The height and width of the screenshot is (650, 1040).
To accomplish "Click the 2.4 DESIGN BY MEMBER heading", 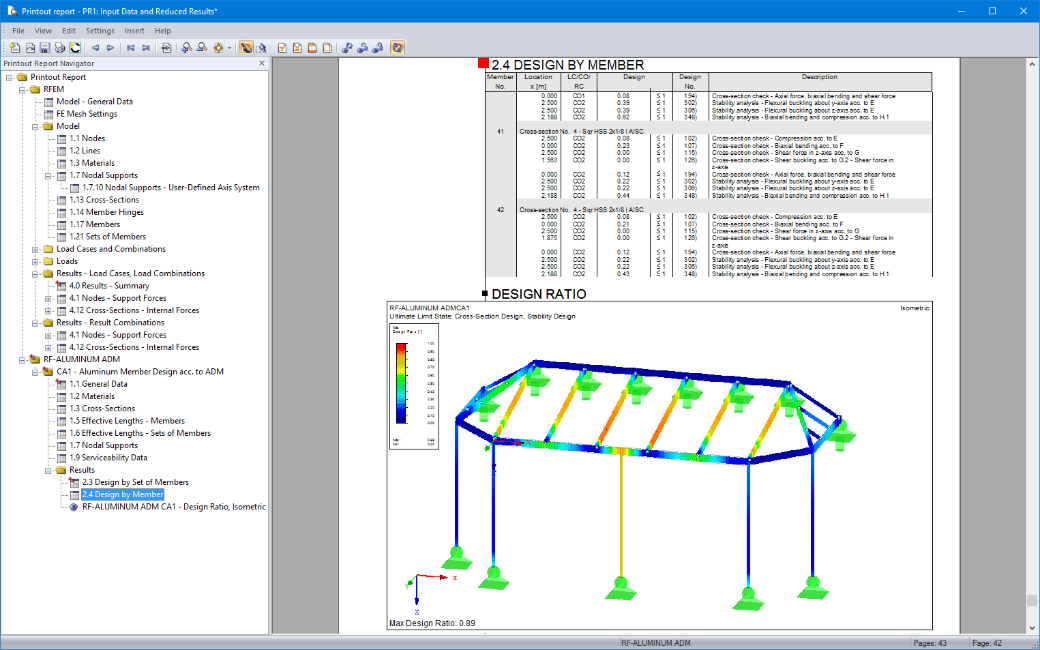I will (568, 65).
